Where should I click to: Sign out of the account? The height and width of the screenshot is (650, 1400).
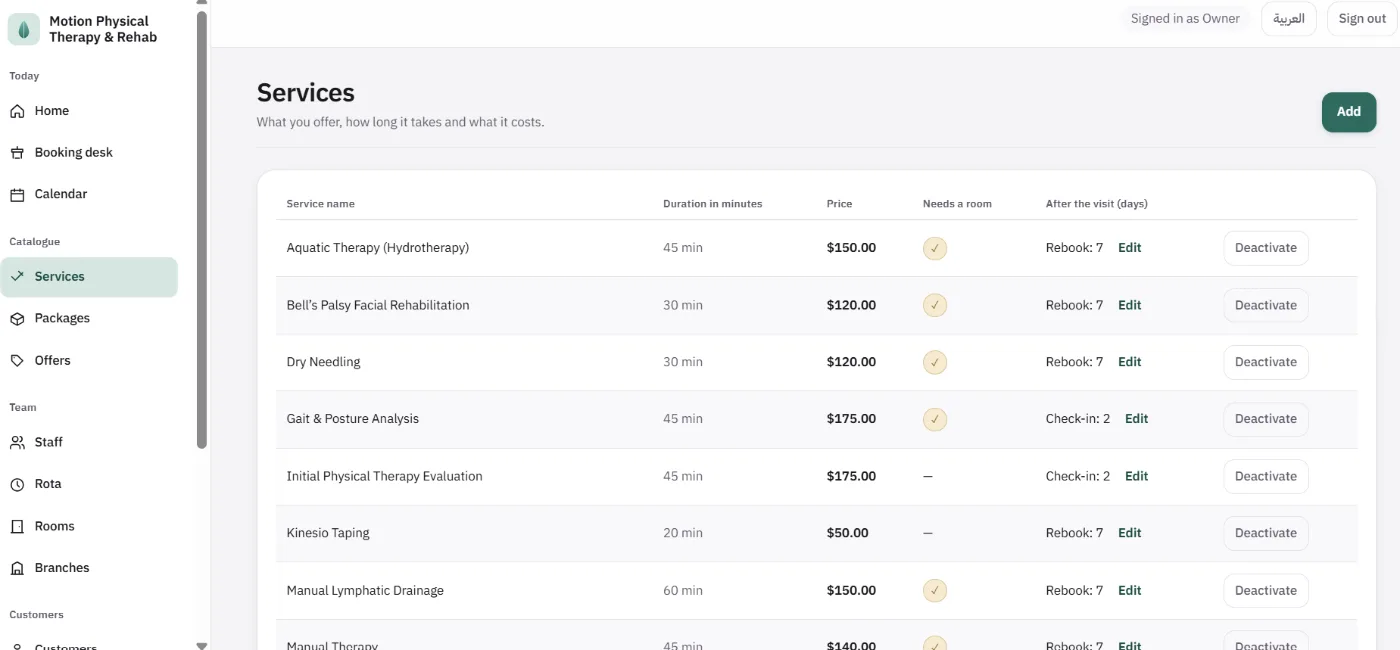click(x=1362, y=19)
